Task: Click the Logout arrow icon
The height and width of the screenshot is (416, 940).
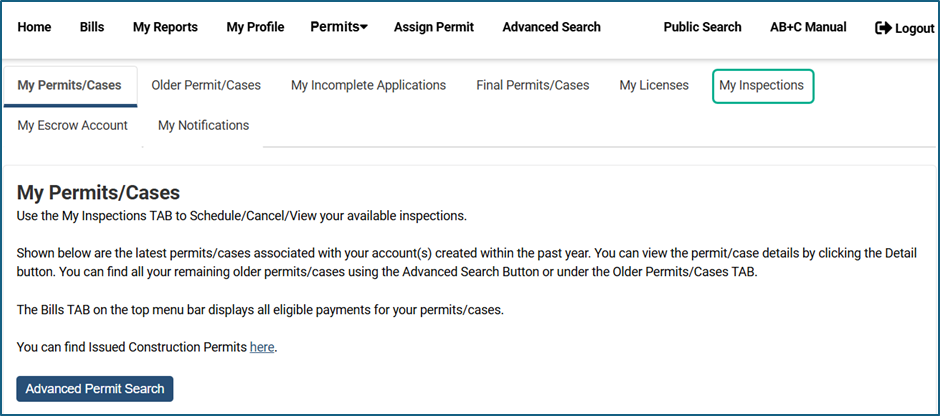Action: point(883,28)
